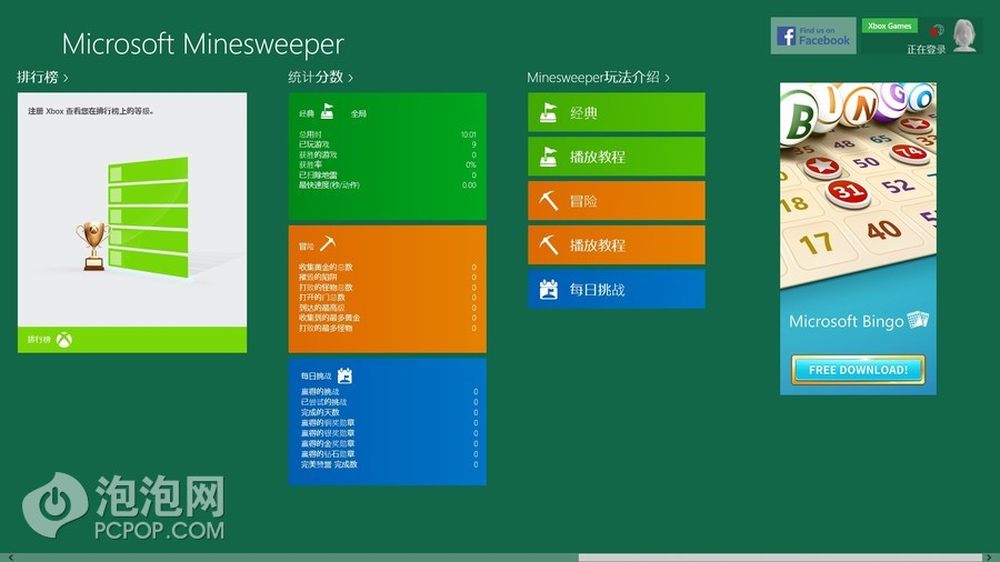Click the pickaxe icon in adventure stats tile
This screenshot has height=562, width=1000.
click(327, 243)
